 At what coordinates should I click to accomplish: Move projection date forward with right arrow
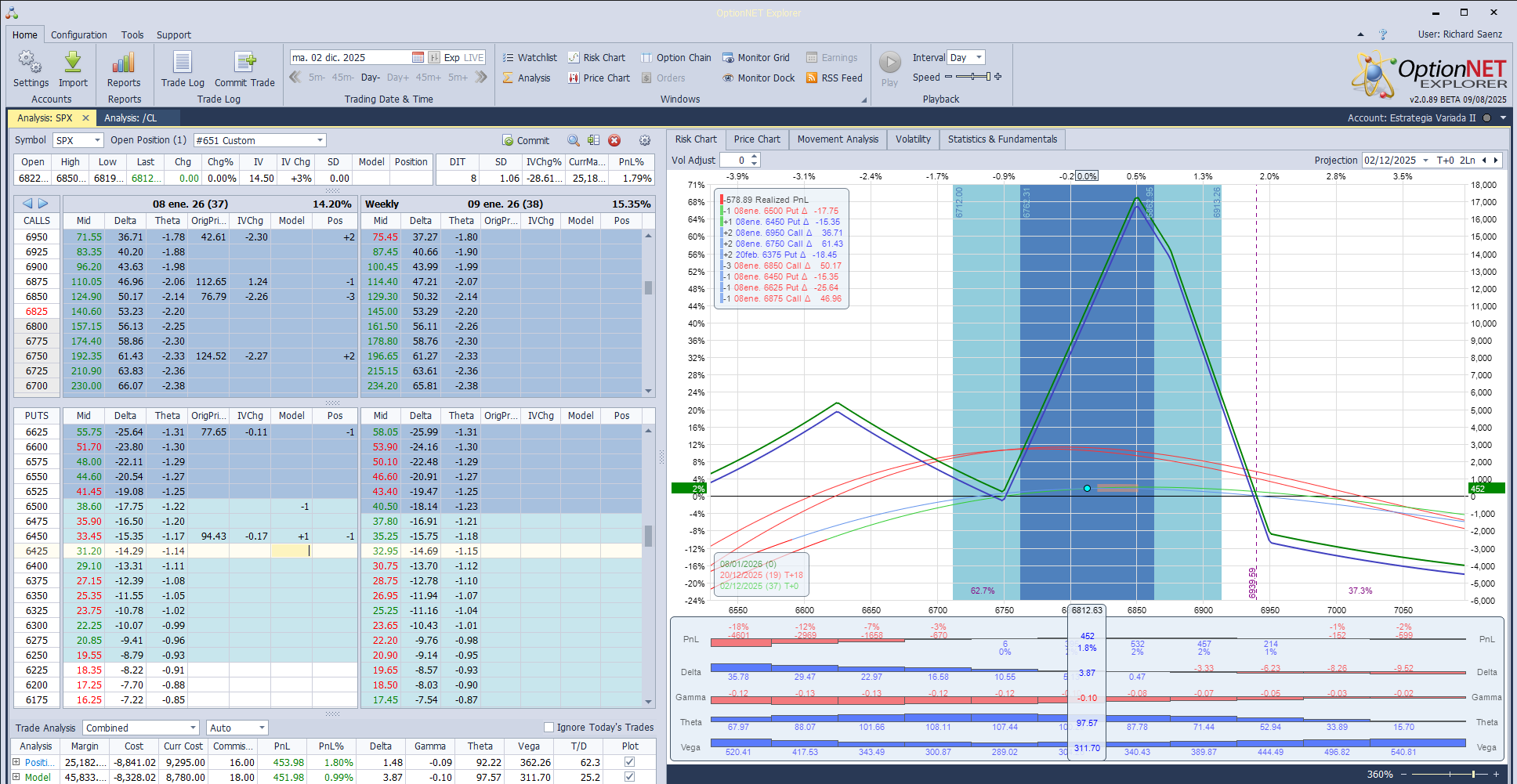pyautogui.click(x=1496, y=160)
